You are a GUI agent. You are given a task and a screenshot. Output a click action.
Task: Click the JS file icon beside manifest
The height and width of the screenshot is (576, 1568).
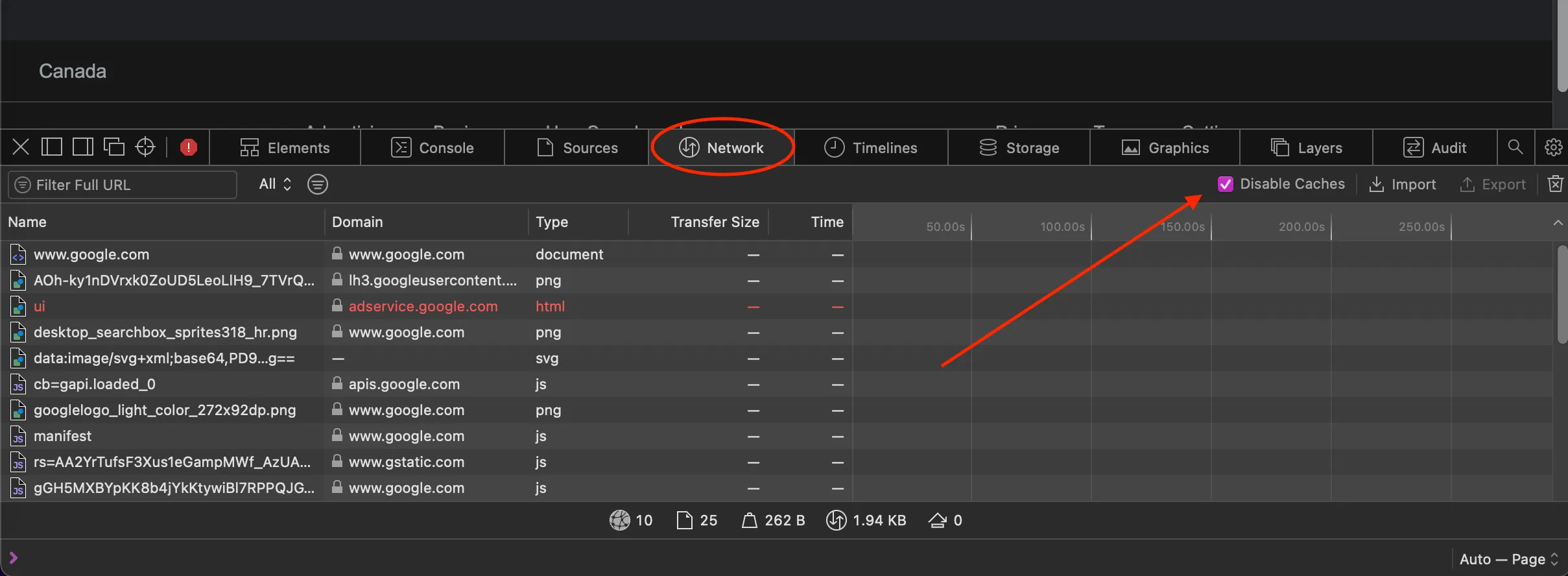18,436
